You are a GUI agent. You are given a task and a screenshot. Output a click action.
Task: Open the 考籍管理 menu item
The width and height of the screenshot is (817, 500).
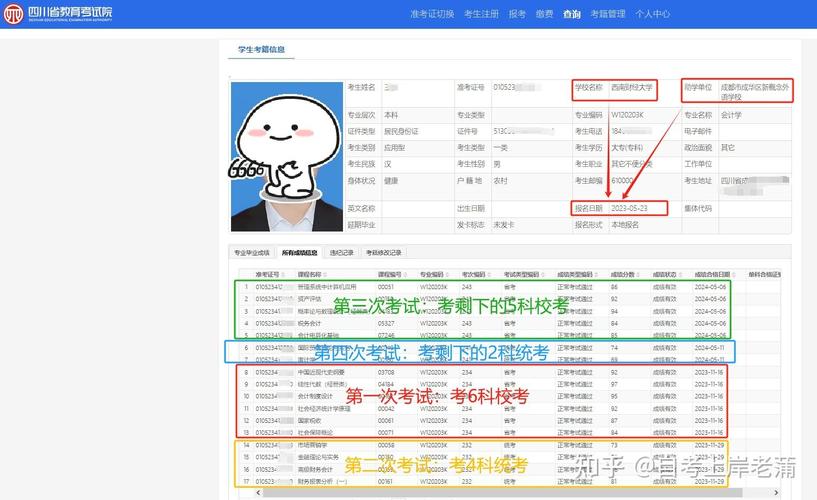(608, 14)
